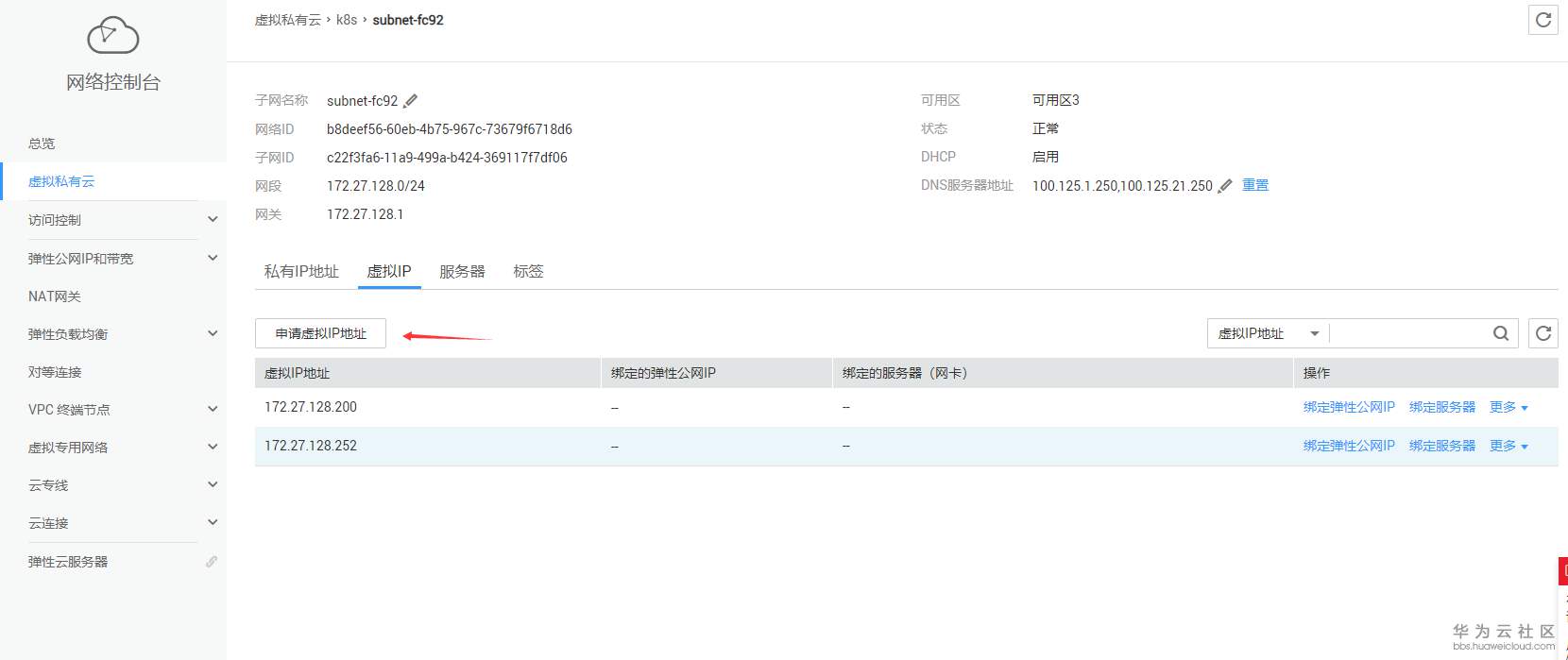
Task: Click gateway value 172.27.128.1
Action: [x=365, y=214]
